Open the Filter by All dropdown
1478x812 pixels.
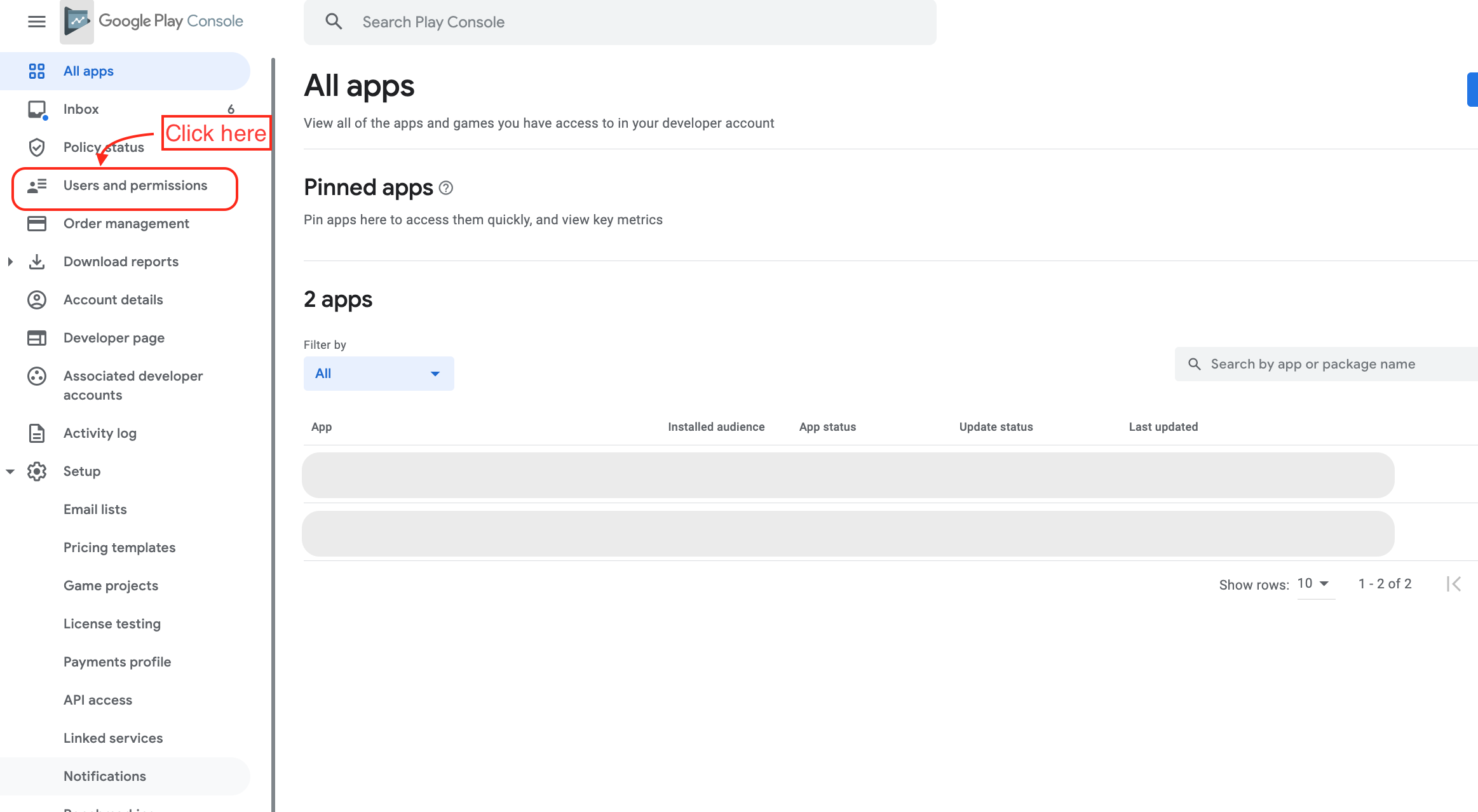click(379, 374)
